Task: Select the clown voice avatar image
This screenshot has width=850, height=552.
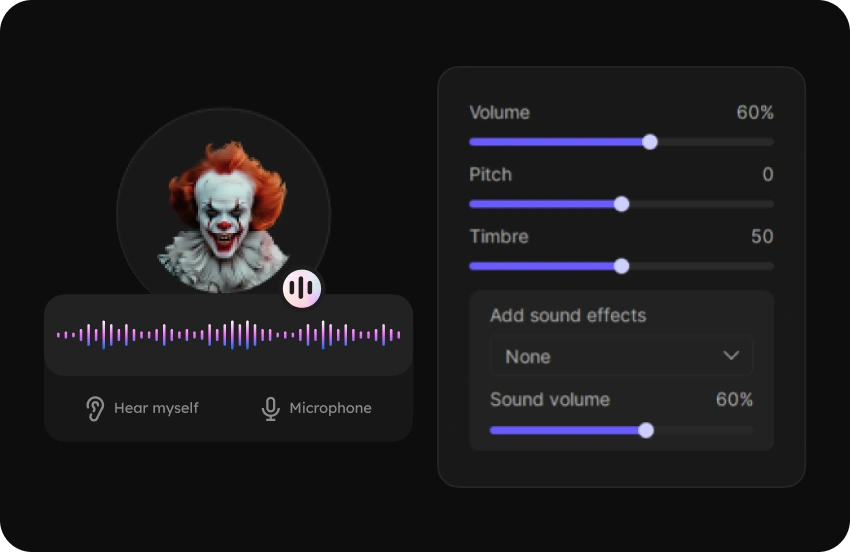Action: pos(224,215)
